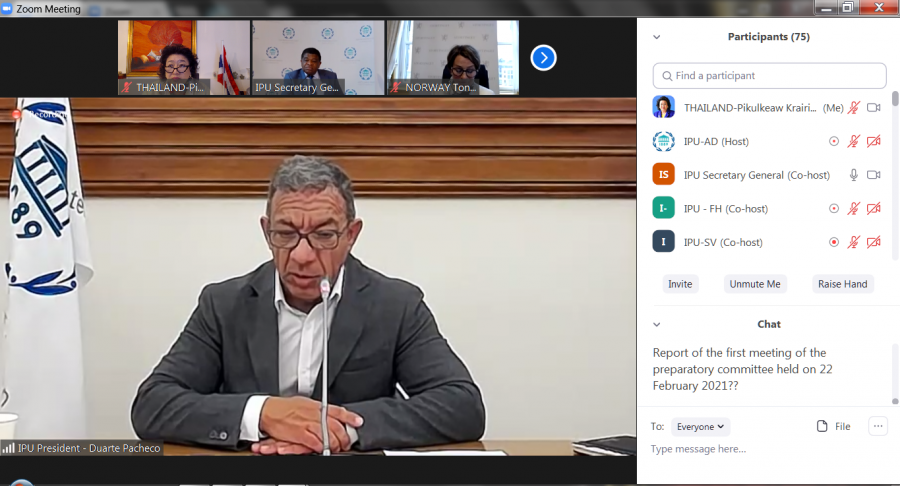
Task: Click recording indicator icon beside IPU-SV
Action: point(834,242)
